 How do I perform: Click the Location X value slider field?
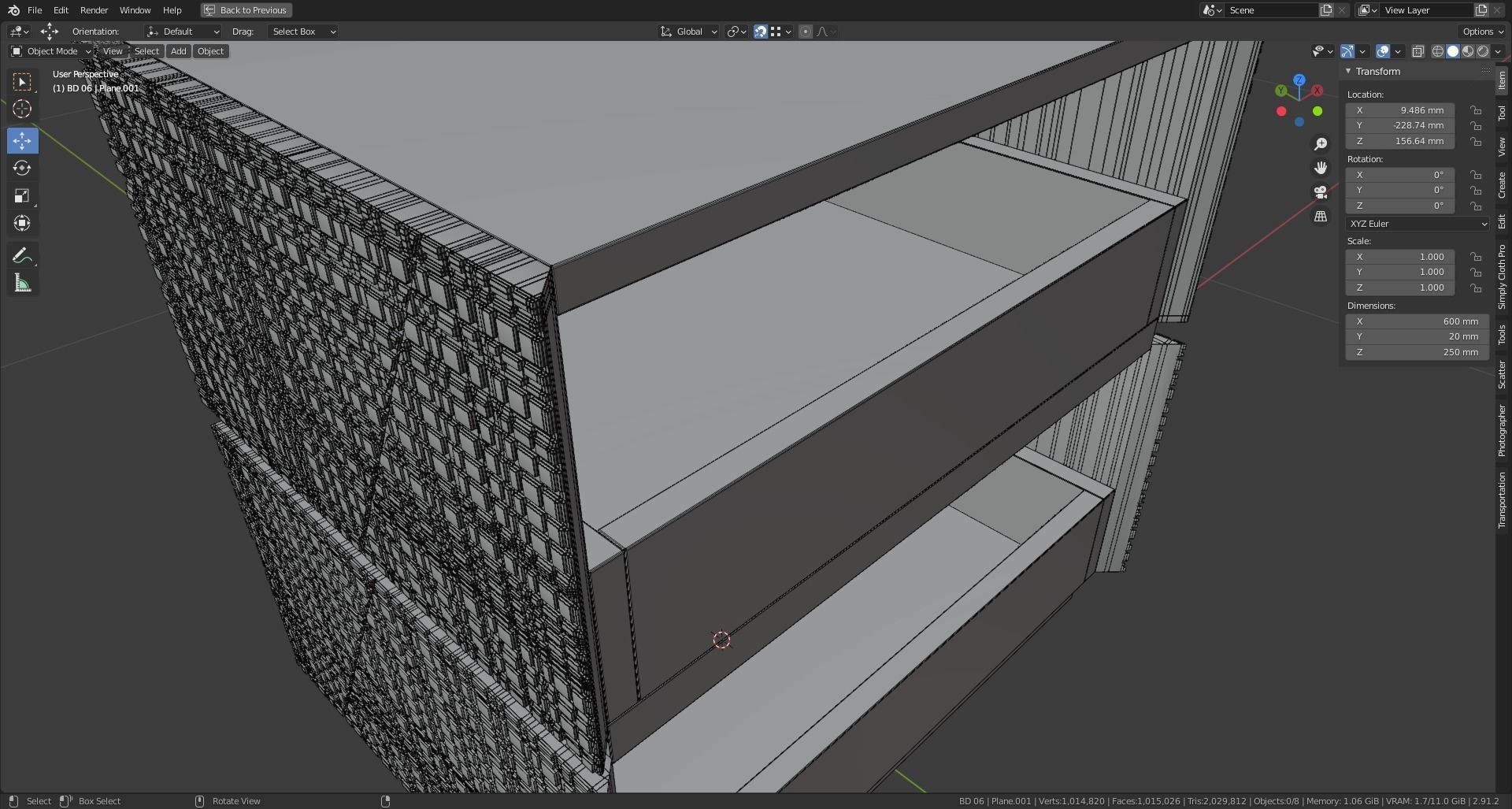click(1399, 110)
